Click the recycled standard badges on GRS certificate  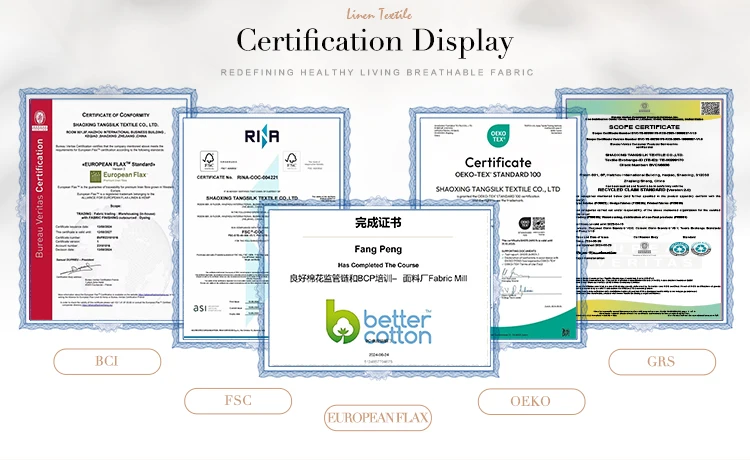(690, 249)
